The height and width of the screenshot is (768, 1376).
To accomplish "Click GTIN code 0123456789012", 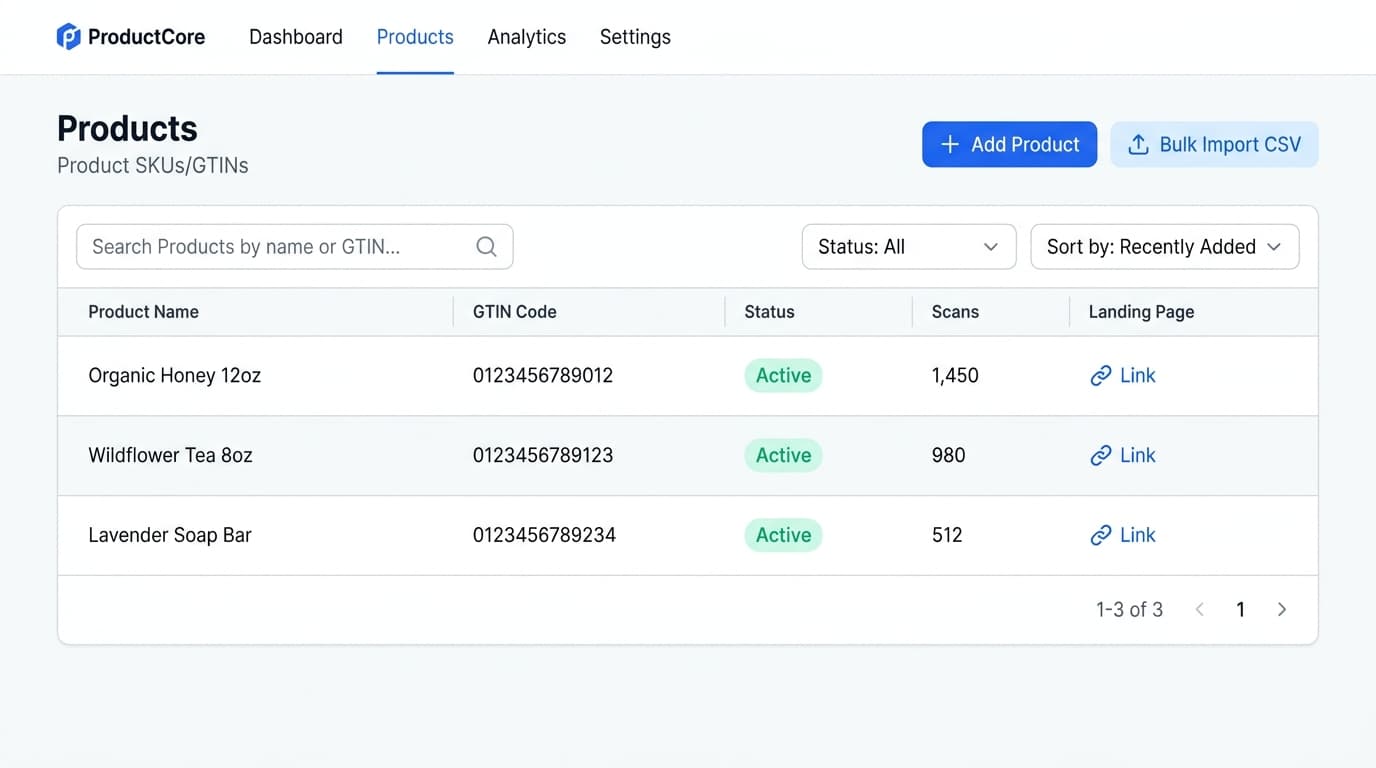I will (x=543, y=375).
